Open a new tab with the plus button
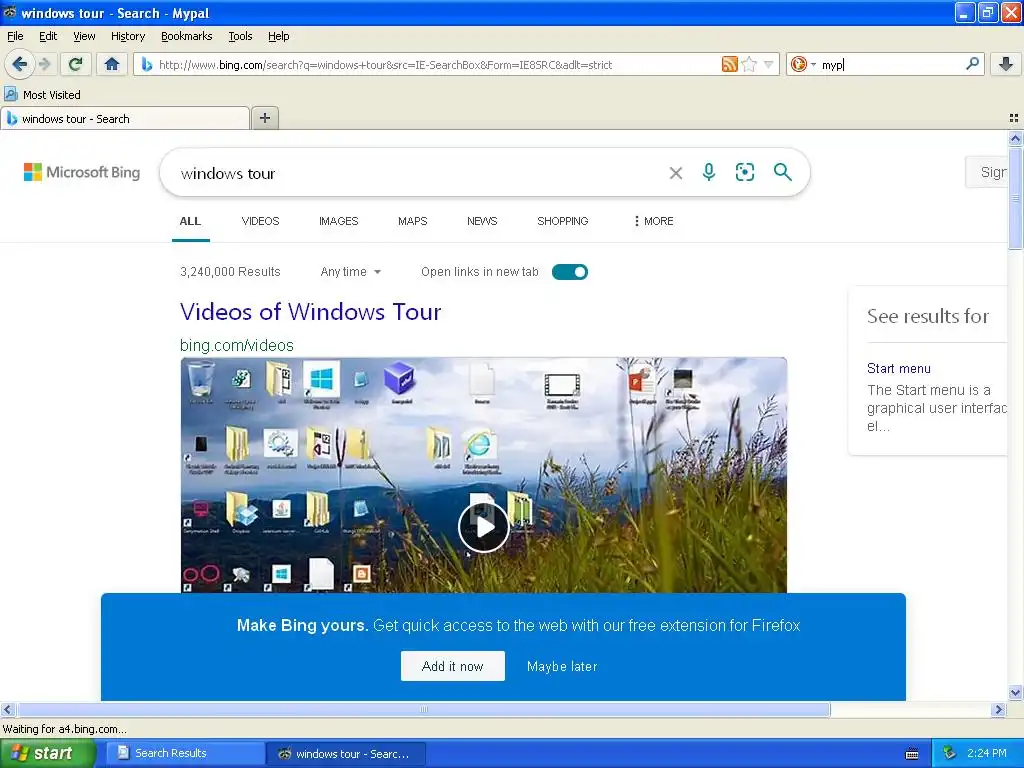This screenshot has width=1024, height=768. point(264,118)
